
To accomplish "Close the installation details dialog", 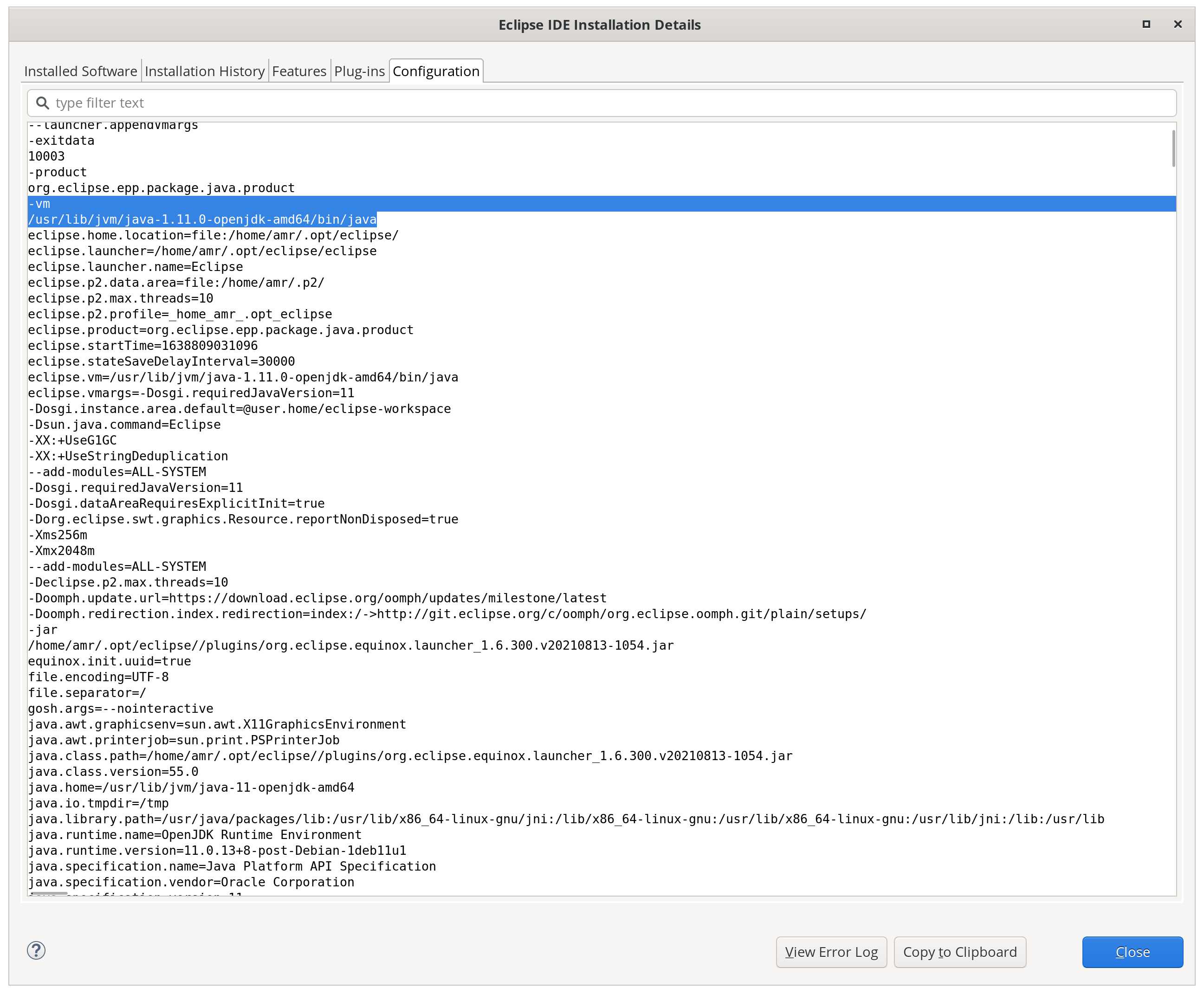I will (x=1133, y=952).
